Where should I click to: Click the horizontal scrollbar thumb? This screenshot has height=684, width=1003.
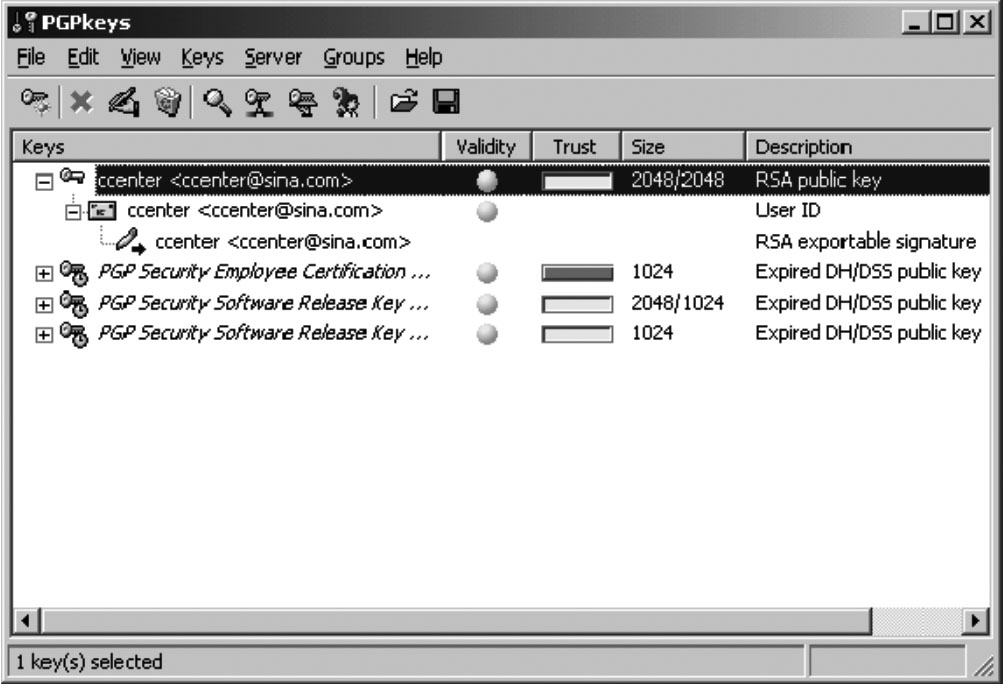click(x=455, y=621)
